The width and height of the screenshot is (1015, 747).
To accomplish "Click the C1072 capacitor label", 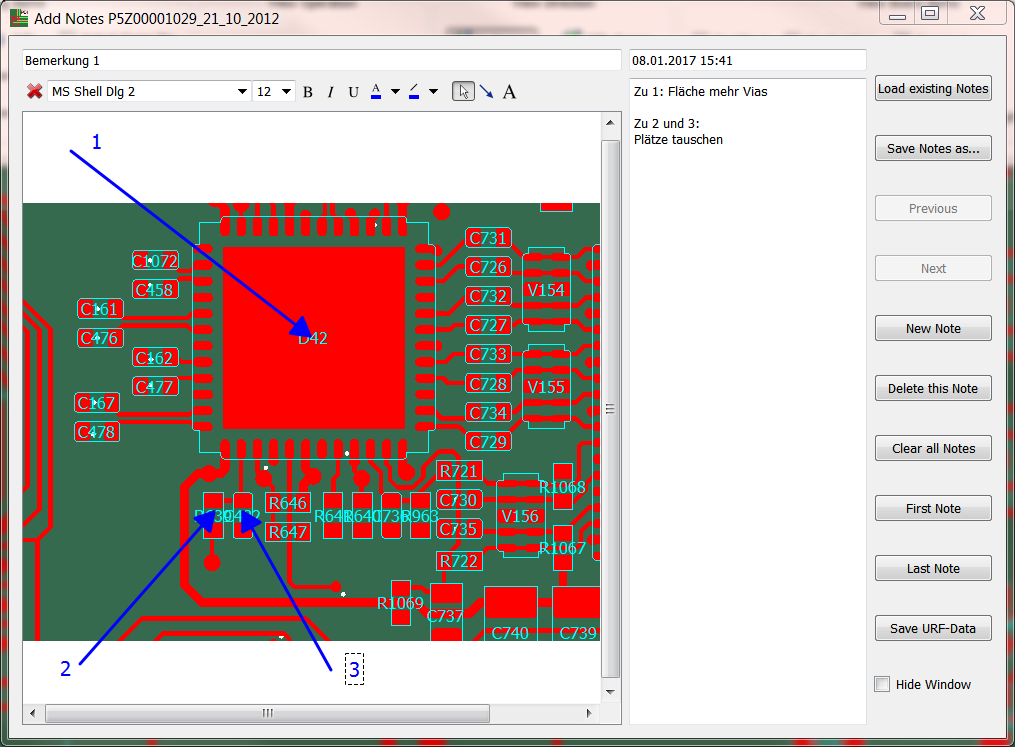I will [x=155, y=261].
